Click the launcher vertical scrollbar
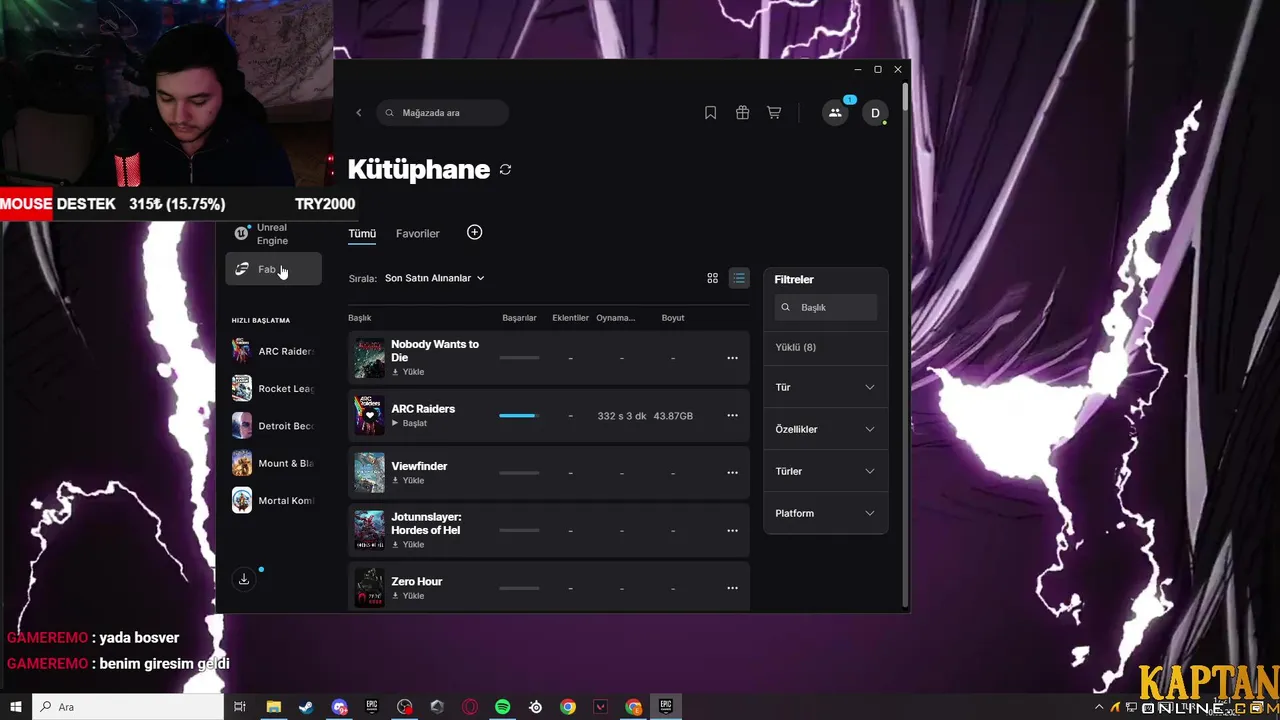Image resolution: width=1280 pixels, height=720 pixels. [905, 97]
